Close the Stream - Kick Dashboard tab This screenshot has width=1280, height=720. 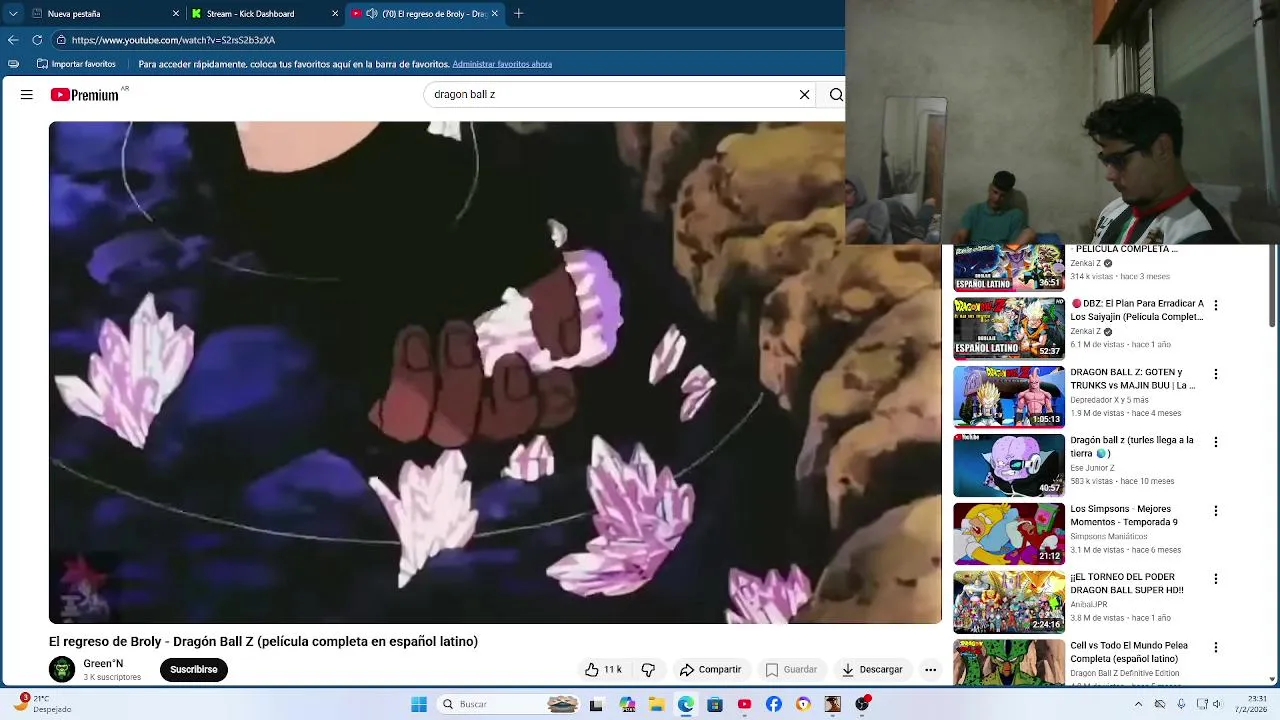tap(335, 14)
